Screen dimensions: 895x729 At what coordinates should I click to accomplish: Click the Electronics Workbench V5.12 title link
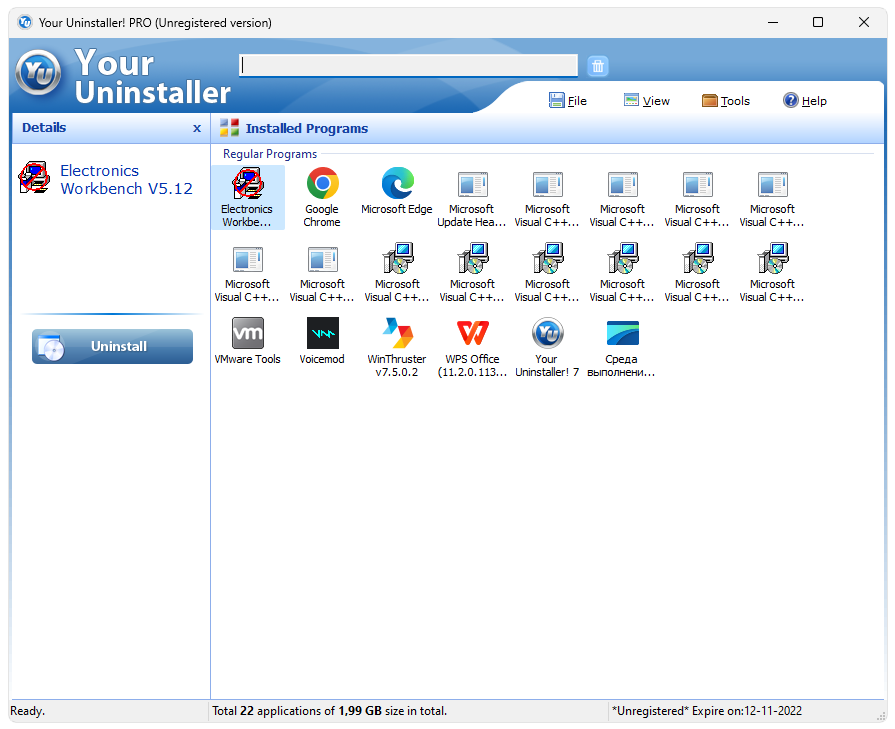tap(126, 179)
